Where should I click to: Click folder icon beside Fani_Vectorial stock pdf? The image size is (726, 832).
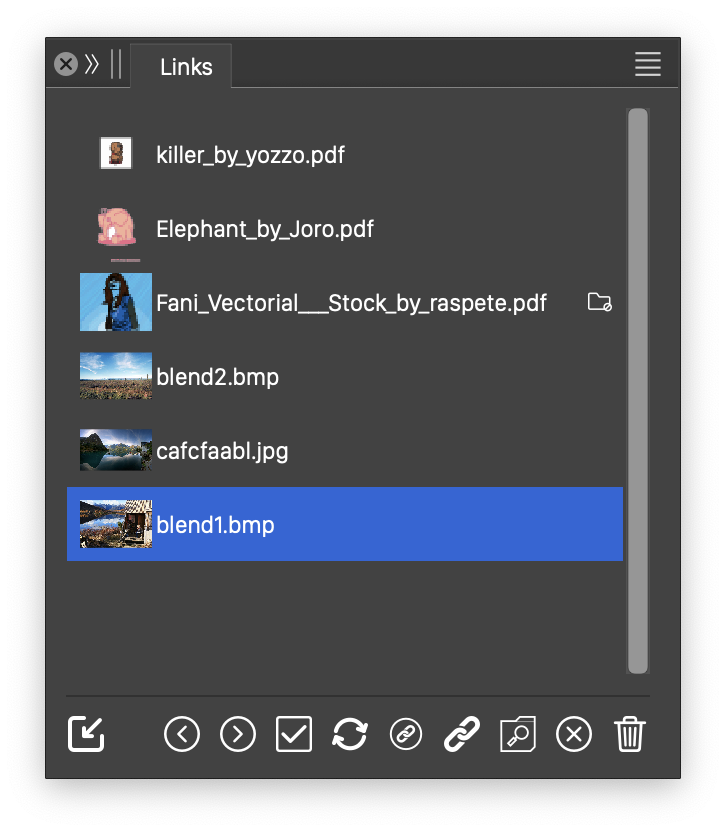(x=599, y=302)
